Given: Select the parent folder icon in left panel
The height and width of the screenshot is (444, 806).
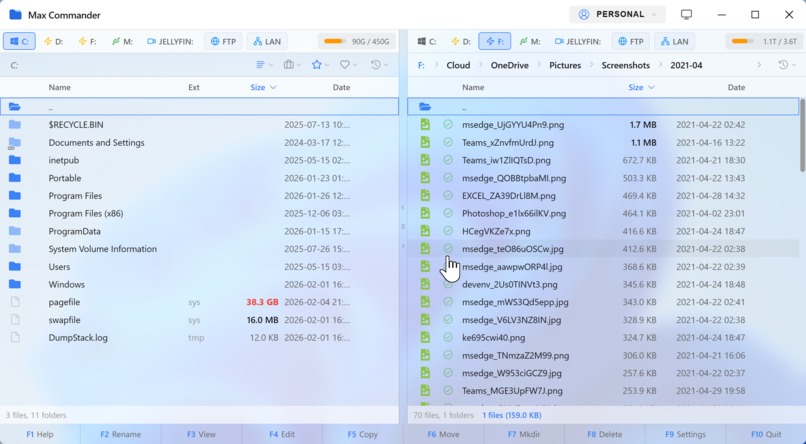Looking at the screenshot, I should [x=14, y=107].
